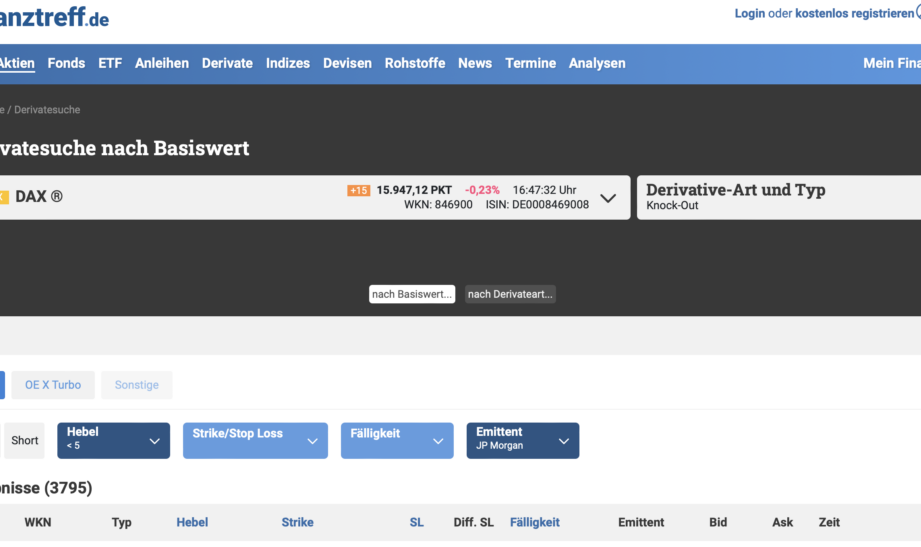Select the 'nach Basiswert...' search mode
Viewport: 921px width, 547px height.
click(412, 294)
